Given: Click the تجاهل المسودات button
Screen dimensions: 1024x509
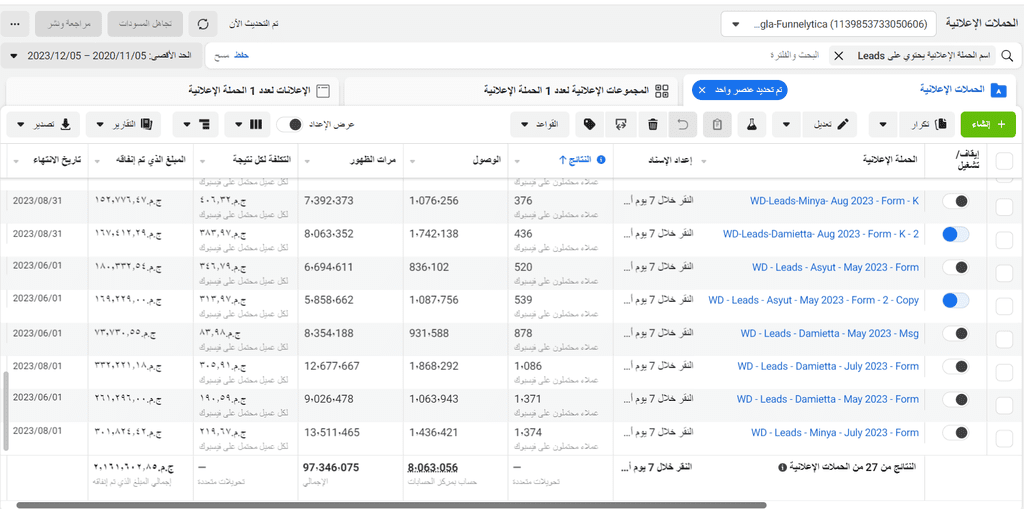Looking at the screenshot, I should pos(145,24).
